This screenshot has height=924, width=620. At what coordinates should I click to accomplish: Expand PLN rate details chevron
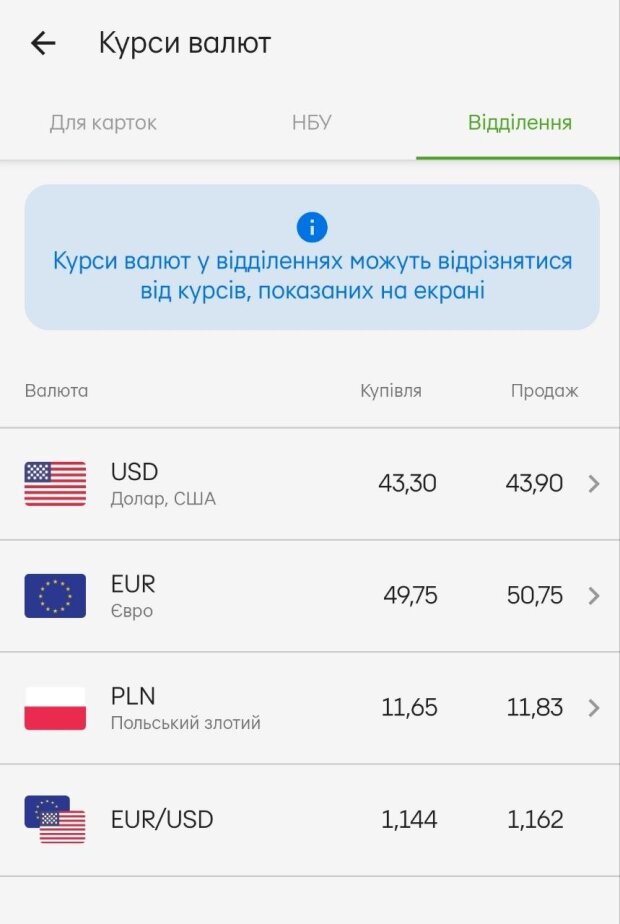pyautogui.click(x=594, y=708)
